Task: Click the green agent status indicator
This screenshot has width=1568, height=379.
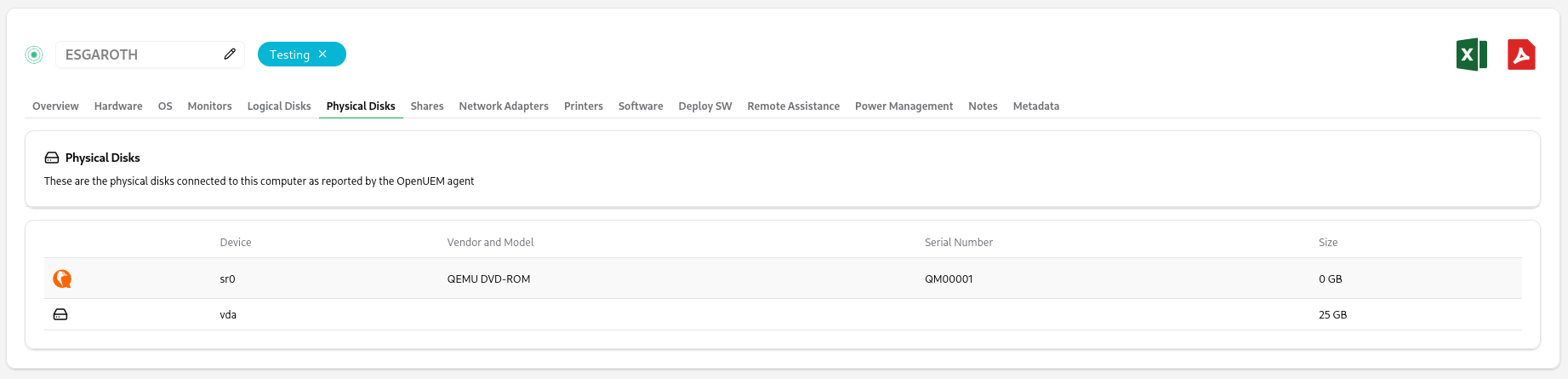Action: tap(34, 55)
